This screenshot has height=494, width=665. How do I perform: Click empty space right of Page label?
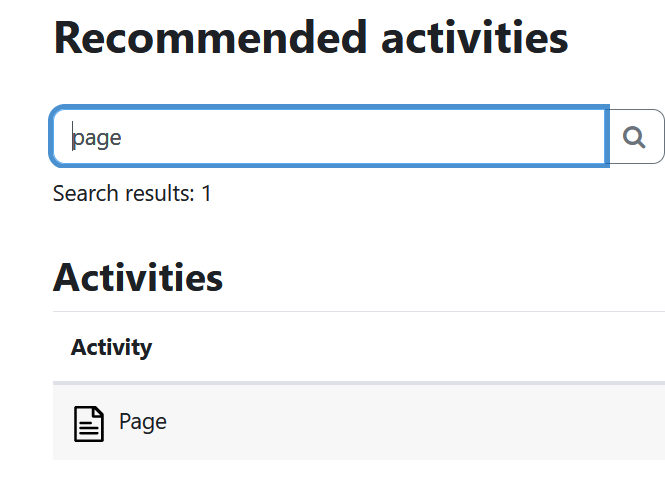pos(416,422)
